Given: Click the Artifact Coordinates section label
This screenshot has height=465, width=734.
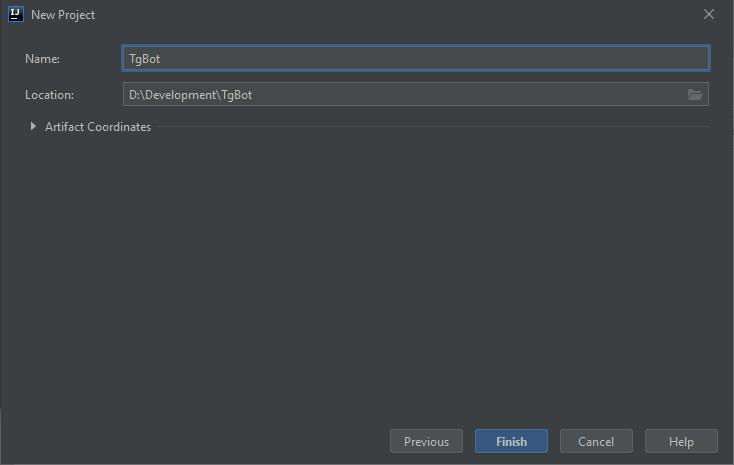Looking at the screenshot, I should click(98, 127).
